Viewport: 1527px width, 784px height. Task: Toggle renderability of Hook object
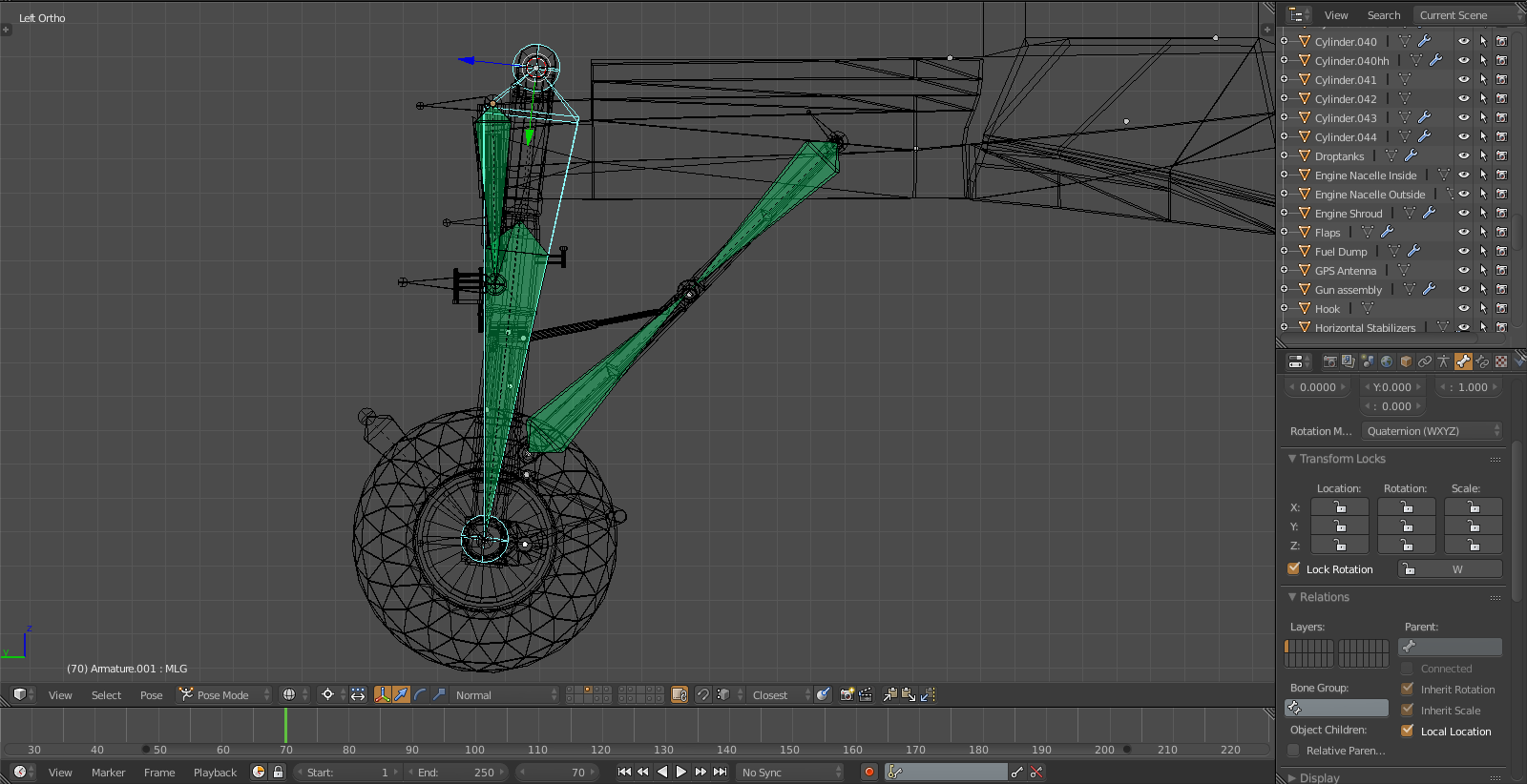(x=1501, y=308)
